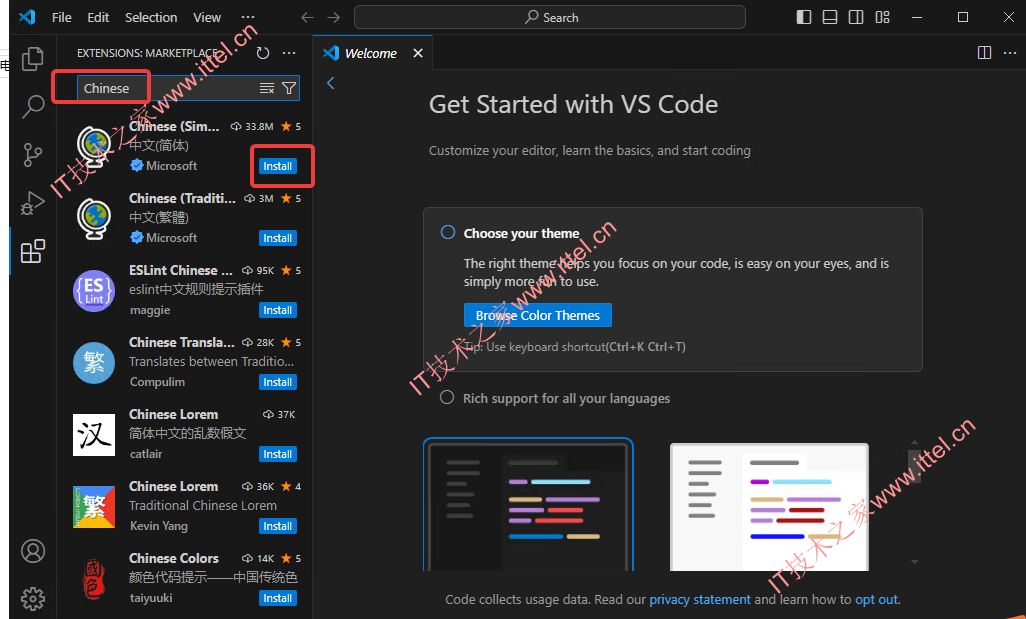Viewport: 1026px width, 619px height.
Task: Install the ESLint Chinese Rules extension
Action: pos(277,310)
